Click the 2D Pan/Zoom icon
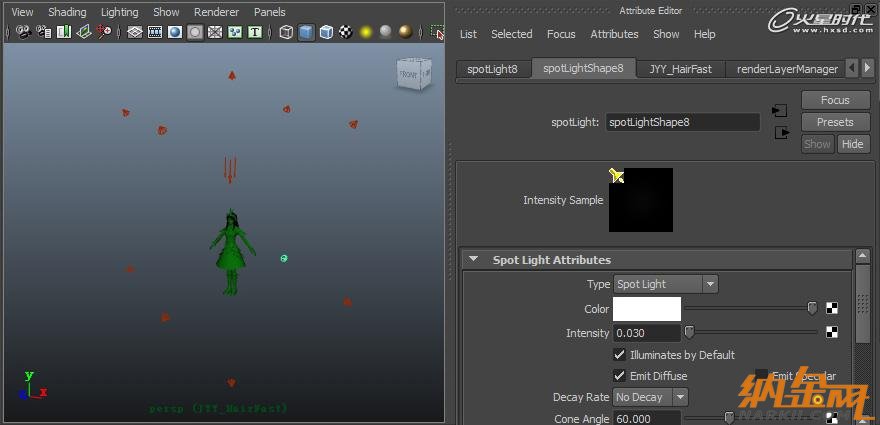 [x=104, y=32]
